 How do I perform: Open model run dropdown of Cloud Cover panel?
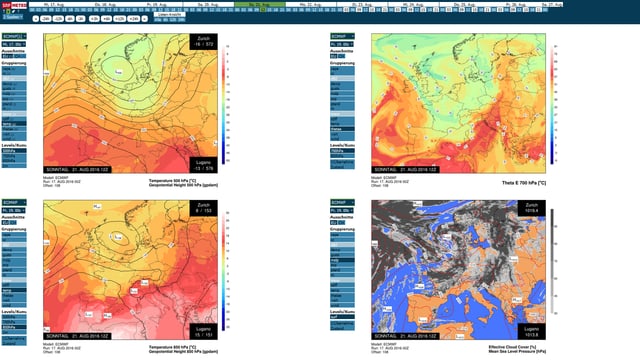pos(342,210)
